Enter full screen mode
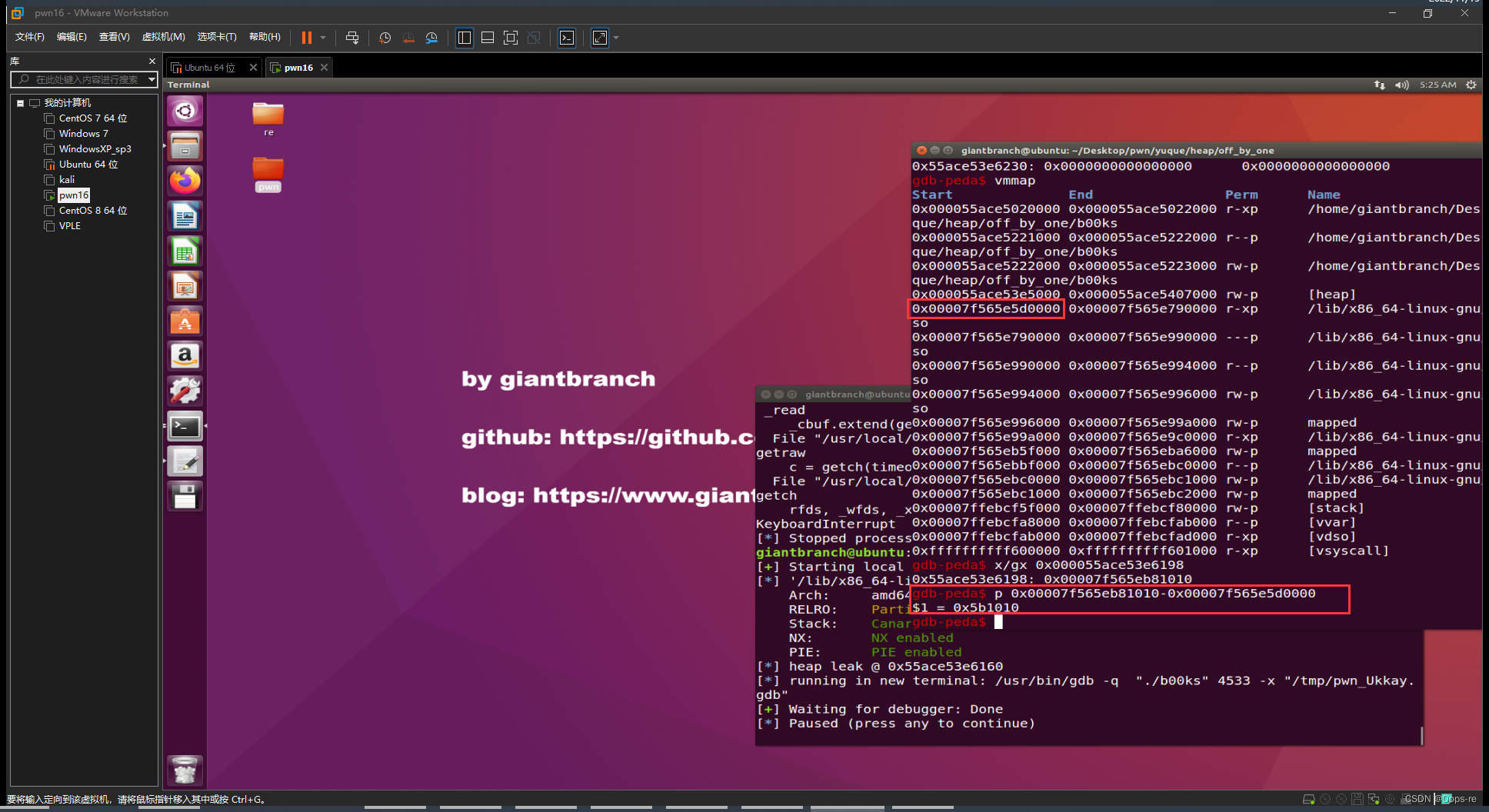The height and width of the screenshot is (812, 1489). click(511, 38)
